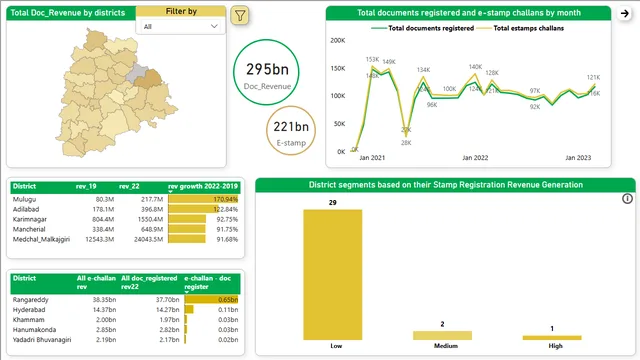Click the 122.84% growth bar for Adilabad
Viewport: 640px width, 360px height.
pyautogui.click(x=193, y=209)
